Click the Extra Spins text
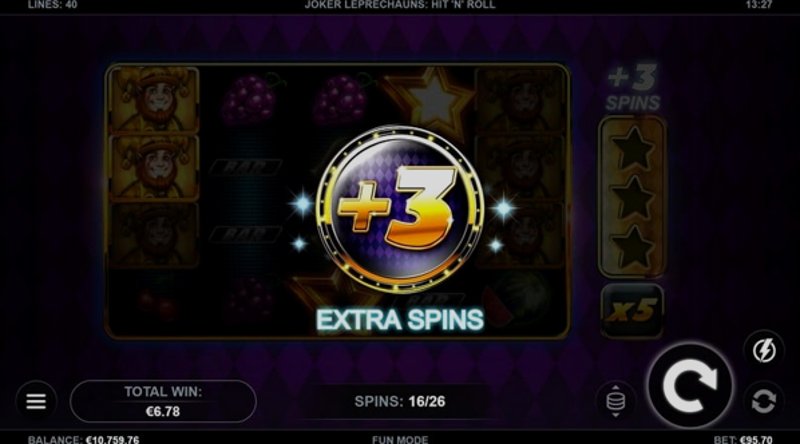Image resolution: width=800 pixels, height=444 pixels. 400,320
